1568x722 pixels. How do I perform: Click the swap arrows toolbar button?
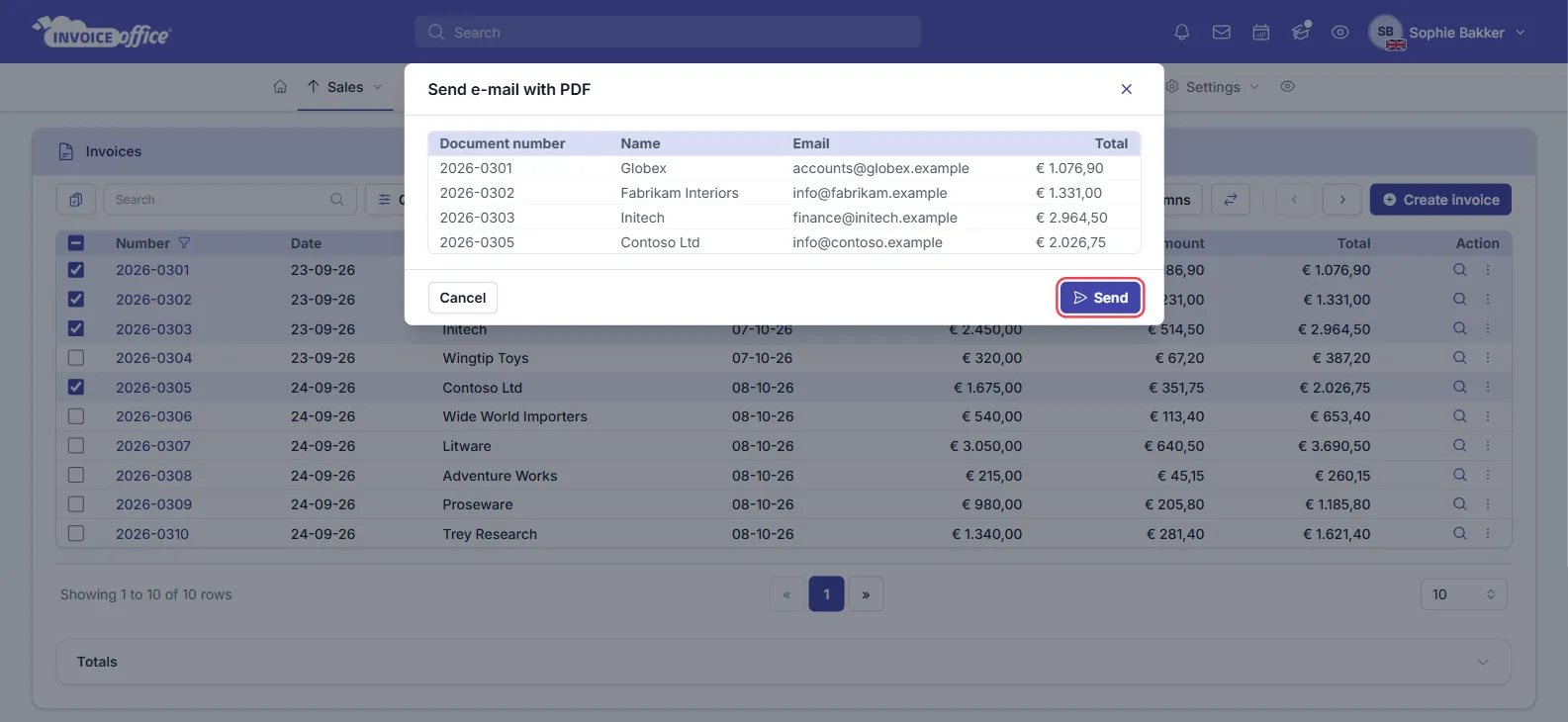click(1231, 200)
